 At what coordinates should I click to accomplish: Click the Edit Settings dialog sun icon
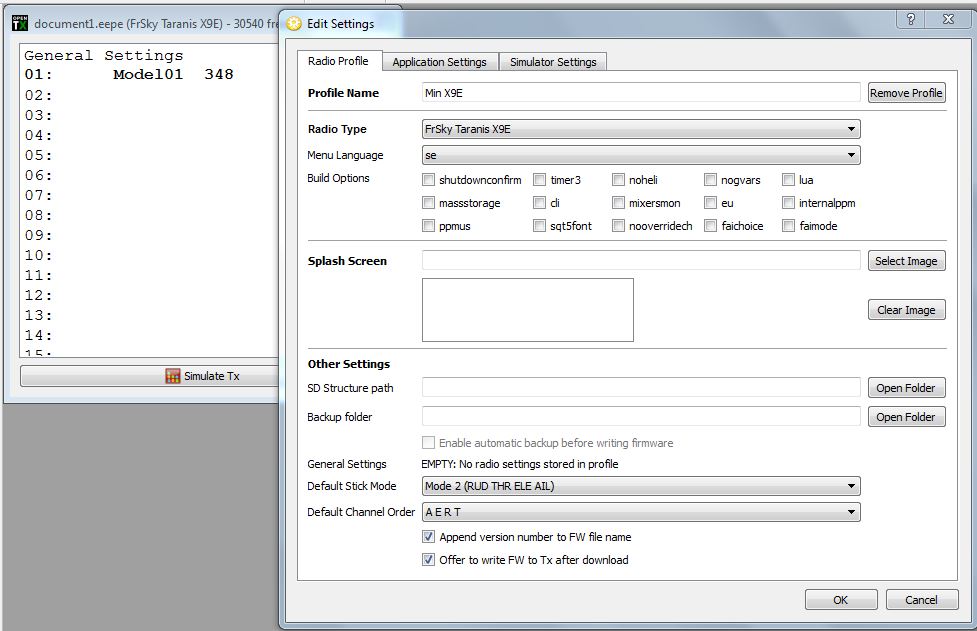(x=294, y=24)
